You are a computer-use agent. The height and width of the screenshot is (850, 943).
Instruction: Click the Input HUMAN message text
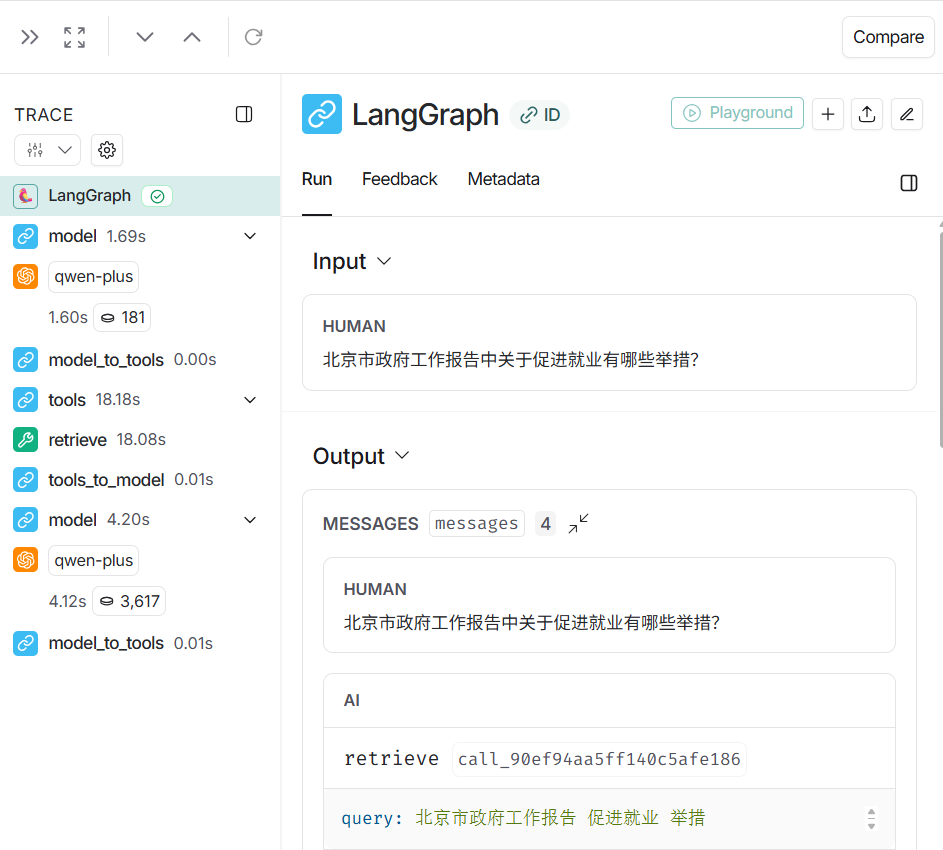coord(511,360)
